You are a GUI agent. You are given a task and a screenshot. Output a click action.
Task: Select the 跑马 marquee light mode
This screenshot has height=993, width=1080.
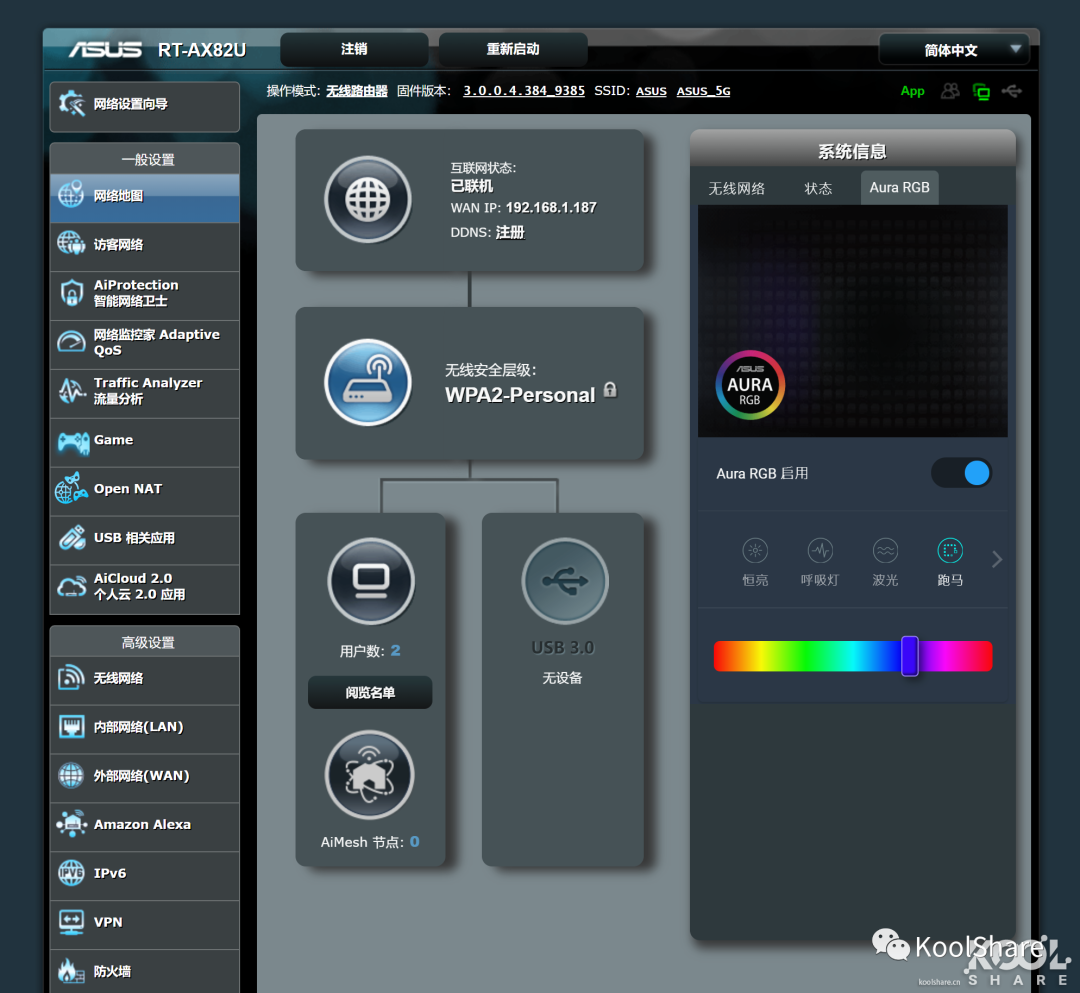point(950,562)
